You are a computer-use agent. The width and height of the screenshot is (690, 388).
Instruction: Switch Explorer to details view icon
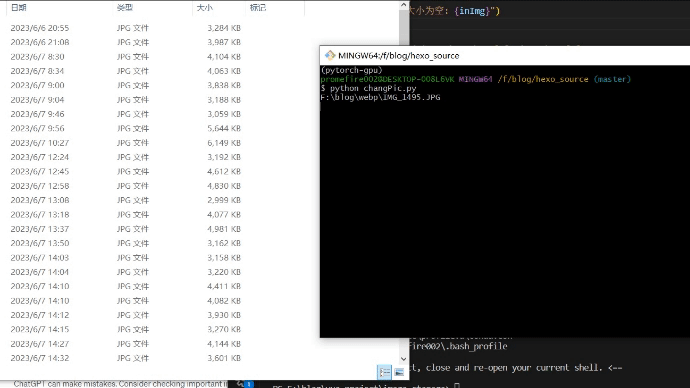pos(385,373)
